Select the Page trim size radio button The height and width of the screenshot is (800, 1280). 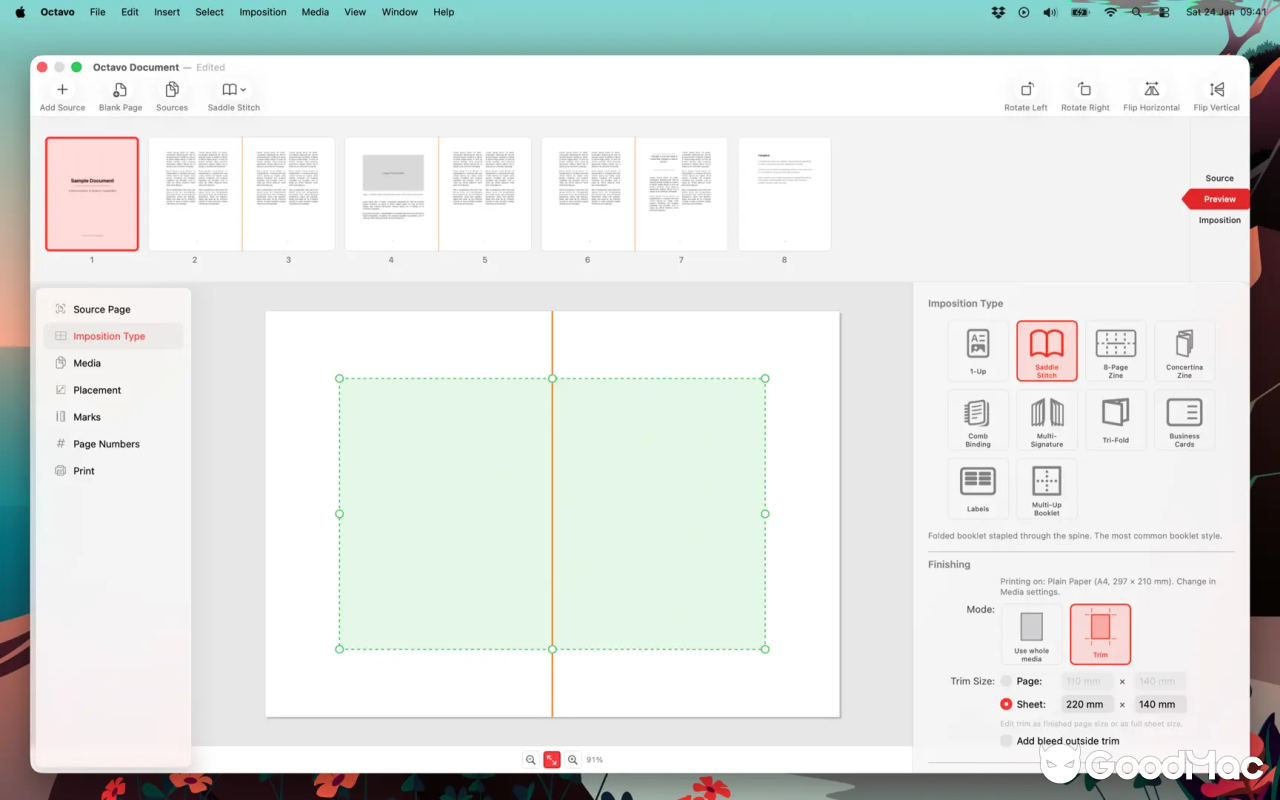click(x=1005, y=681)
